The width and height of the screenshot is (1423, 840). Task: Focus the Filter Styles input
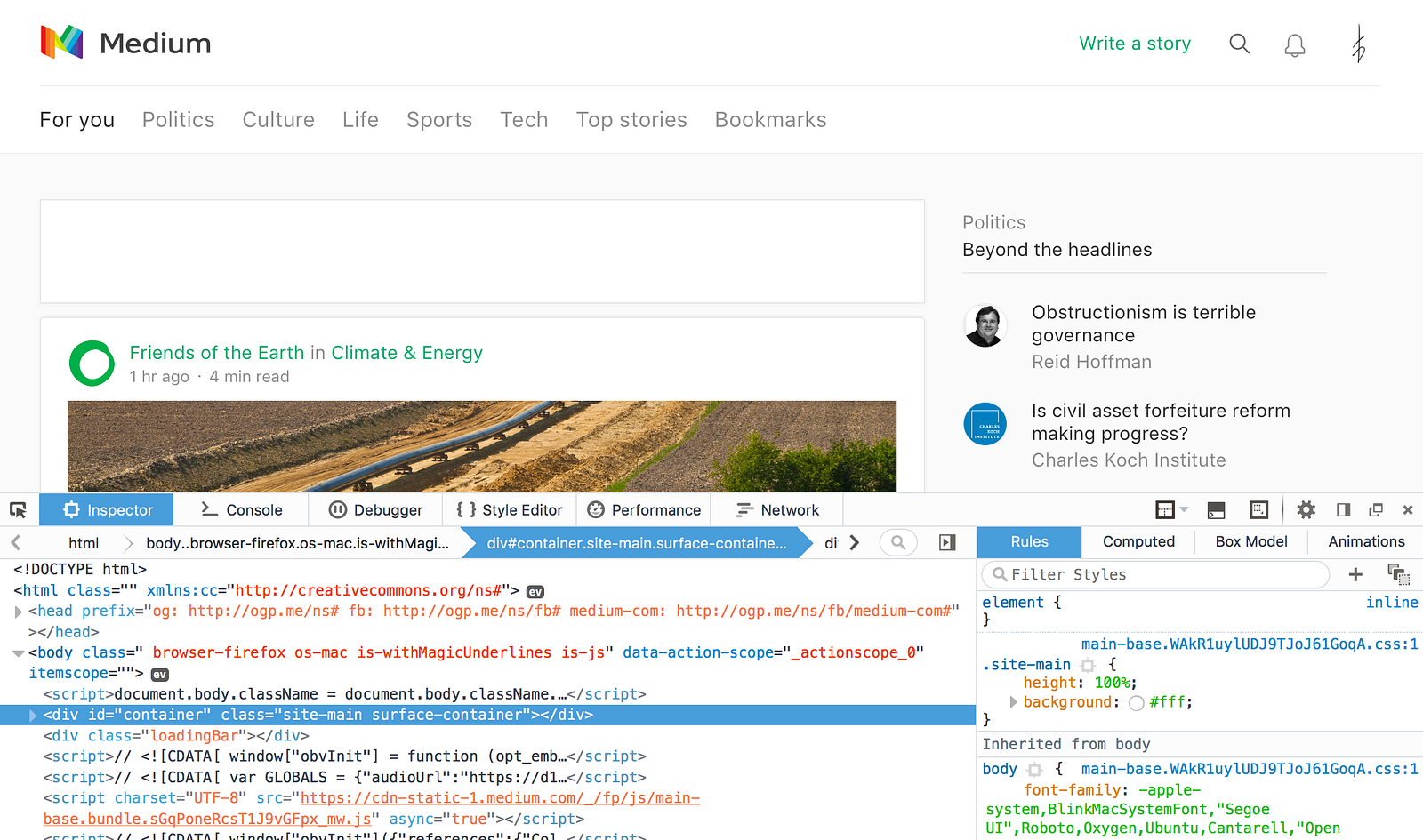pos(1155,575)
